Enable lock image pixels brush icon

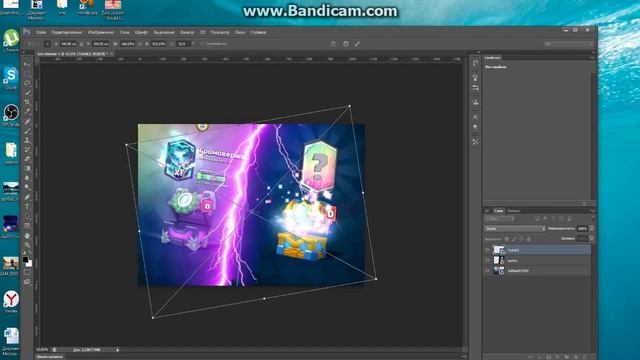click(514, 239)
